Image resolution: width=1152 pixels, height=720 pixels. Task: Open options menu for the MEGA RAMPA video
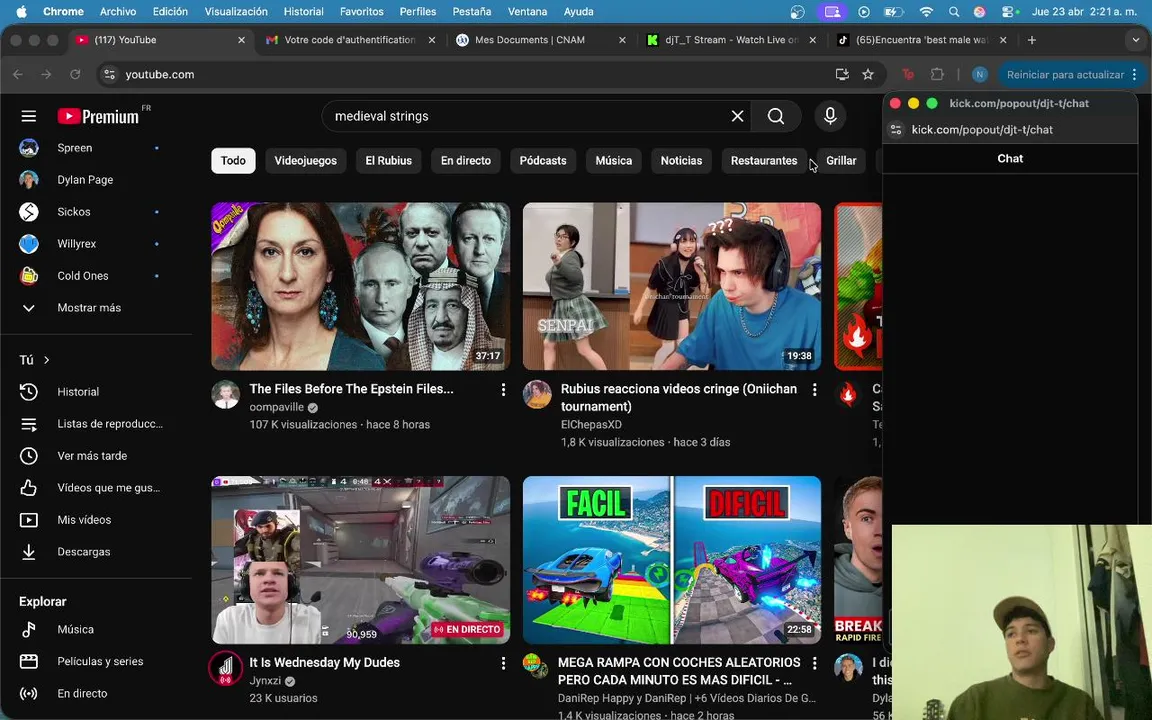[814, 663]
